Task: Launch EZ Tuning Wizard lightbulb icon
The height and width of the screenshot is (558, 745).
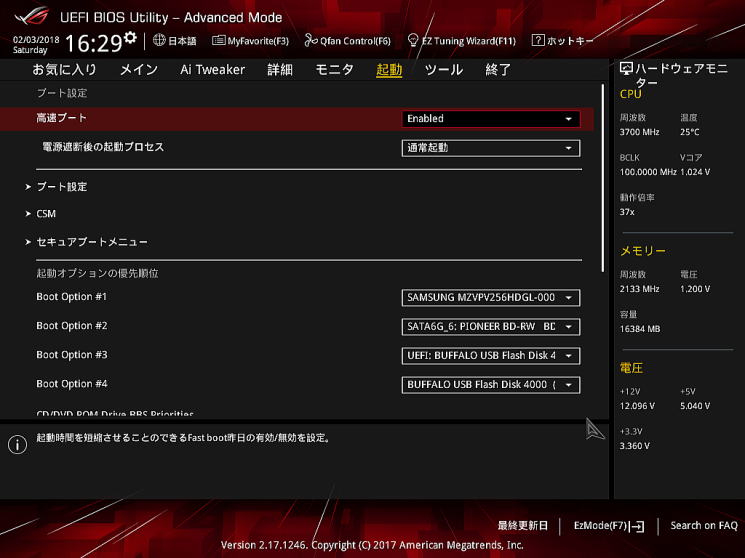Action: coord(413,40)
